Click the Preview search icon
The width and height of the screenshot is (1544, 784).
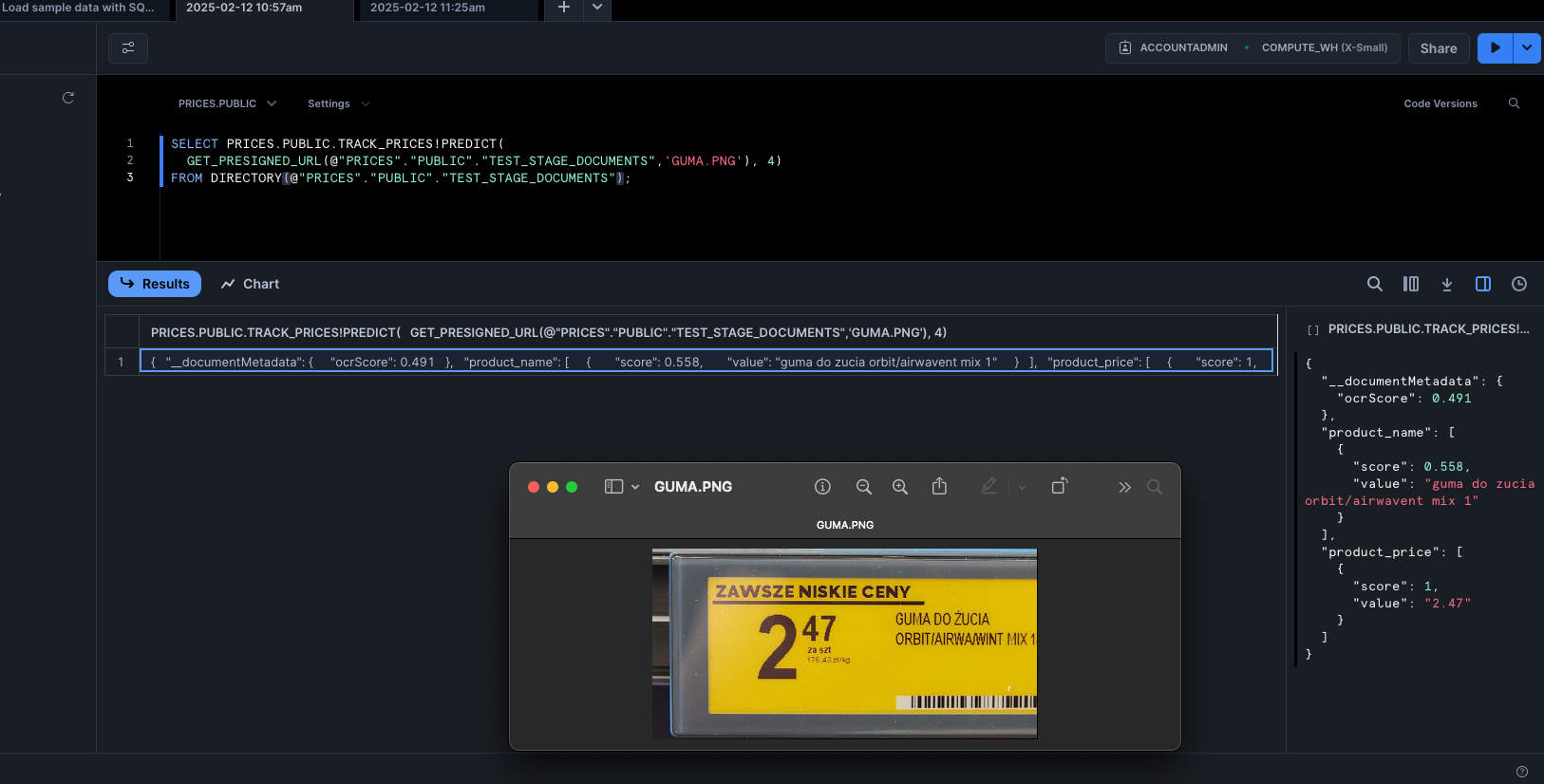(1155, 487)
